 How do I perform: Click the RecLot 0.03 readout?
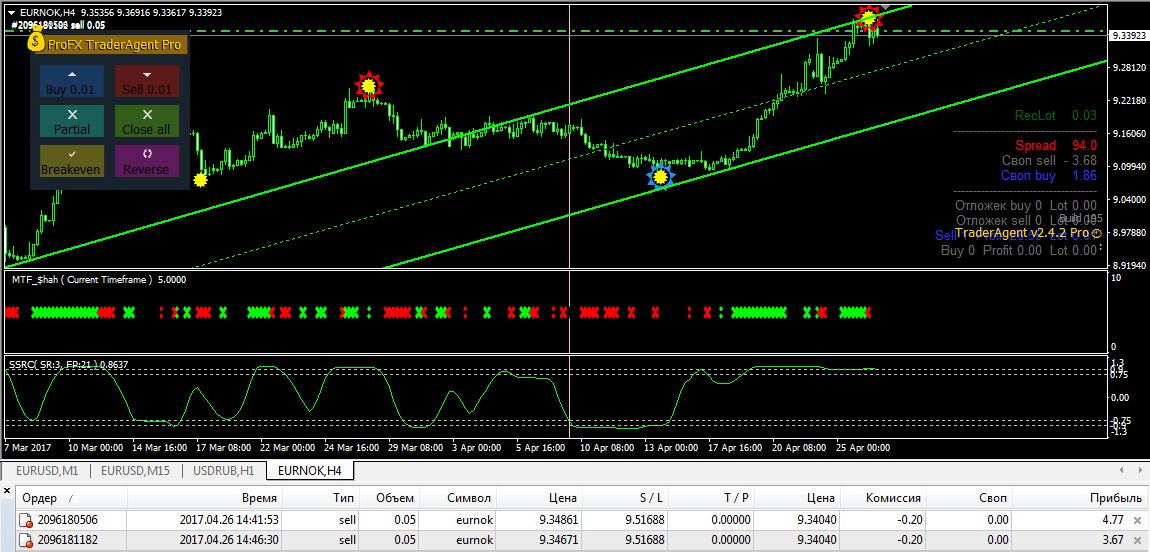pos(1056,115)
